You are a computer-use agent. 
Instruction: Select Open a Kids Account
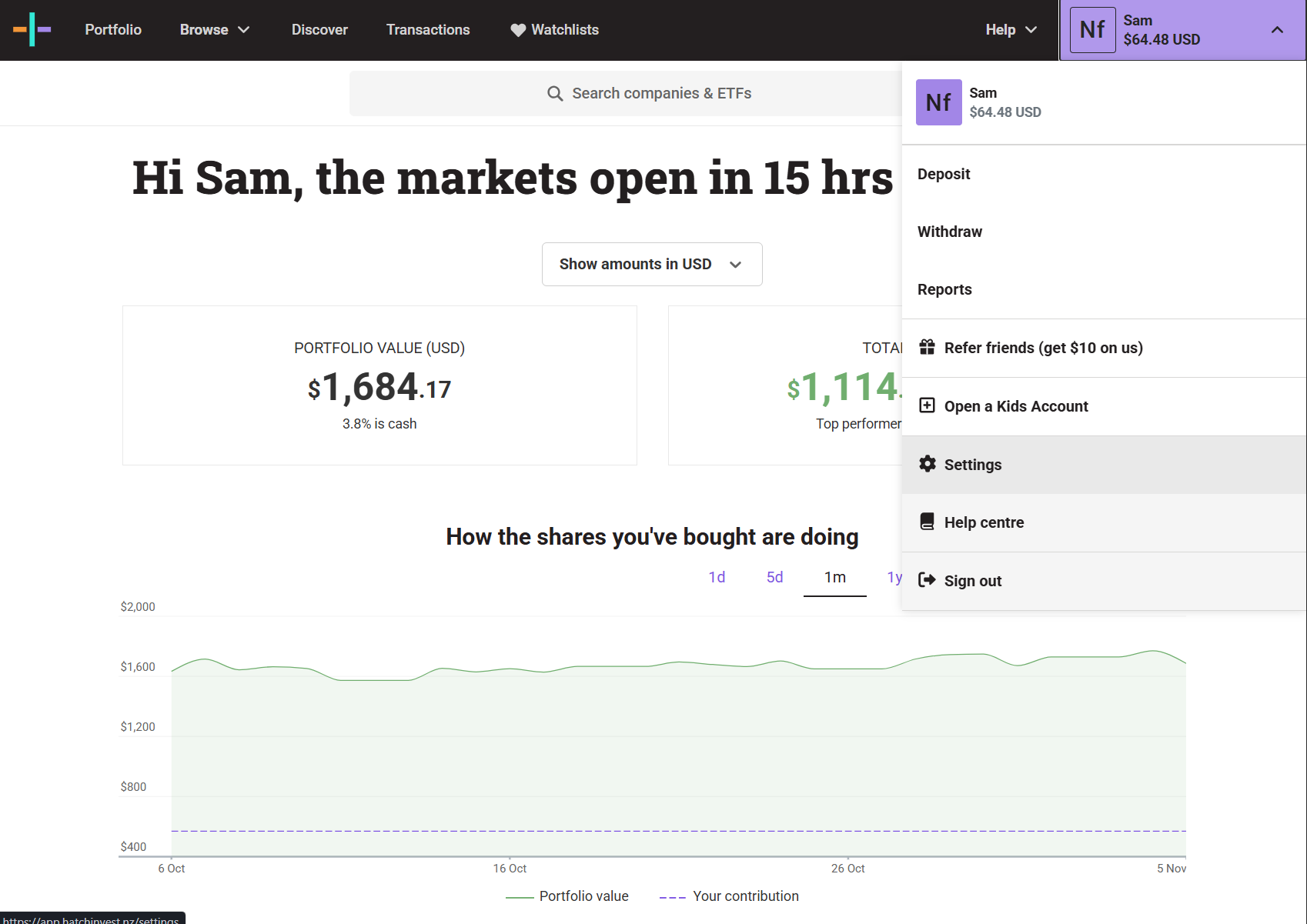coord(1104,406)
